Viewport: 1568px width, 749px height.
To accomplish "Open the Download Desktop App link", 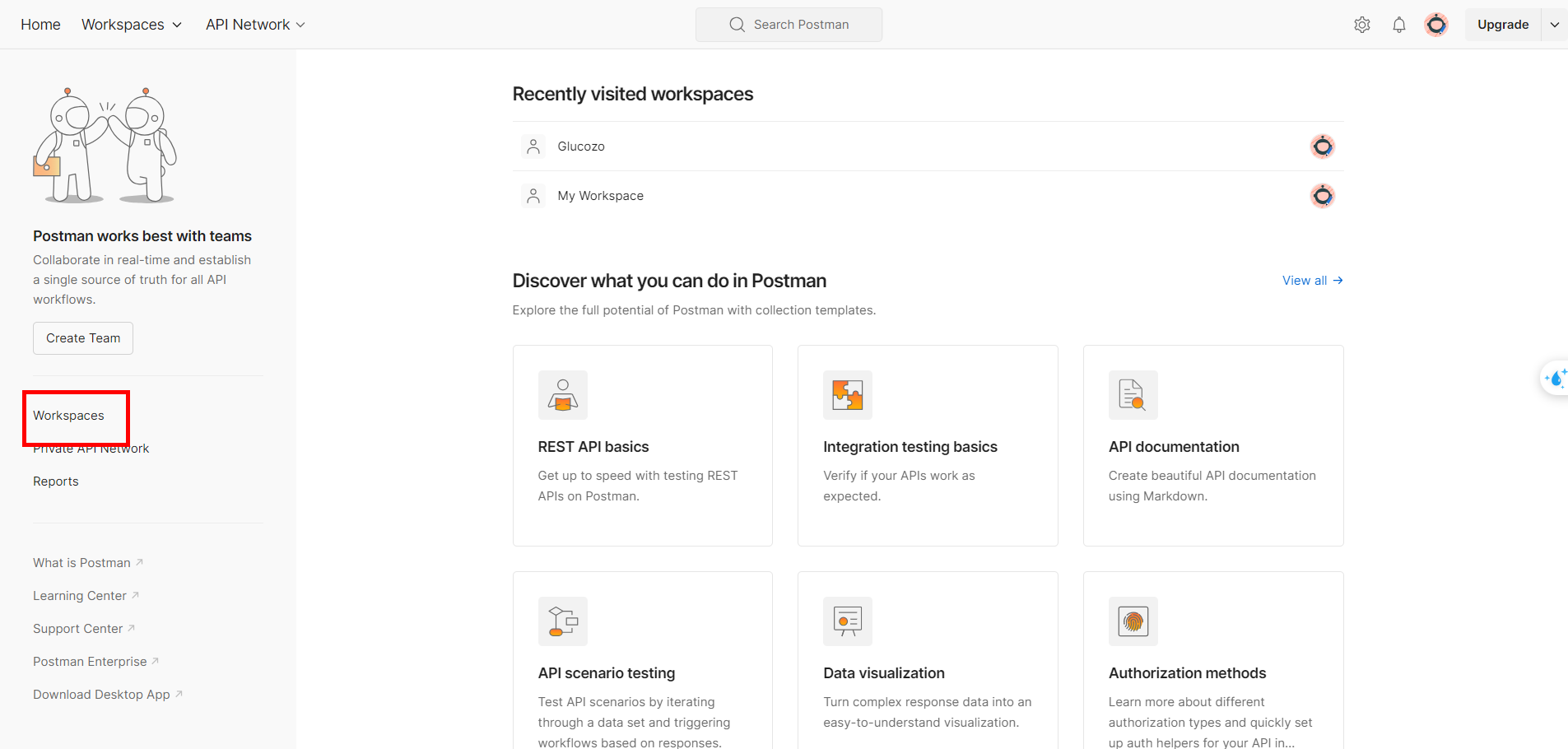I will pyautogui.click(x=108, y=695).
